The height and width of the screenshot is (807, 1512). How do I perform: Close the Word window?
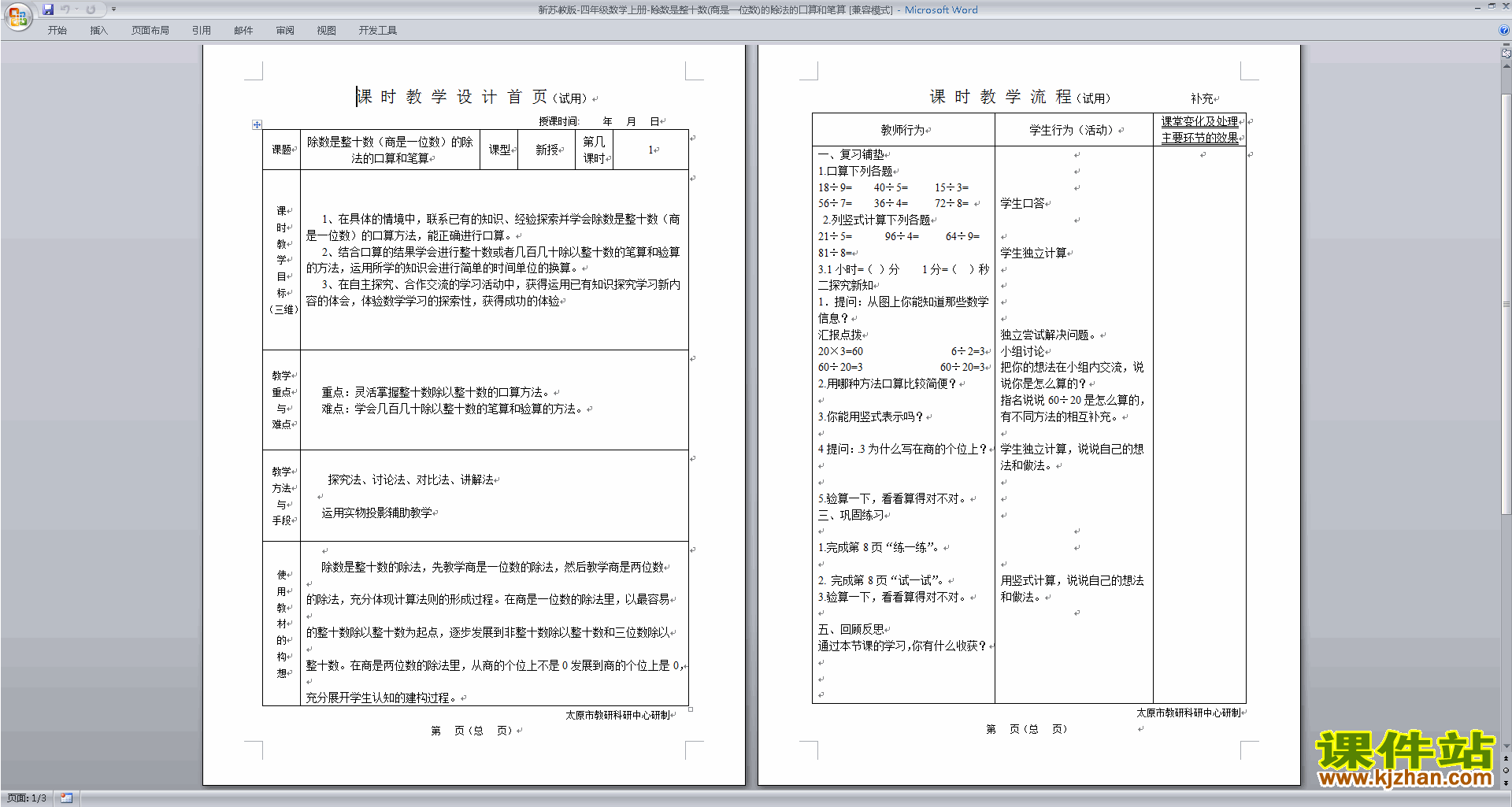point(1505,6)
